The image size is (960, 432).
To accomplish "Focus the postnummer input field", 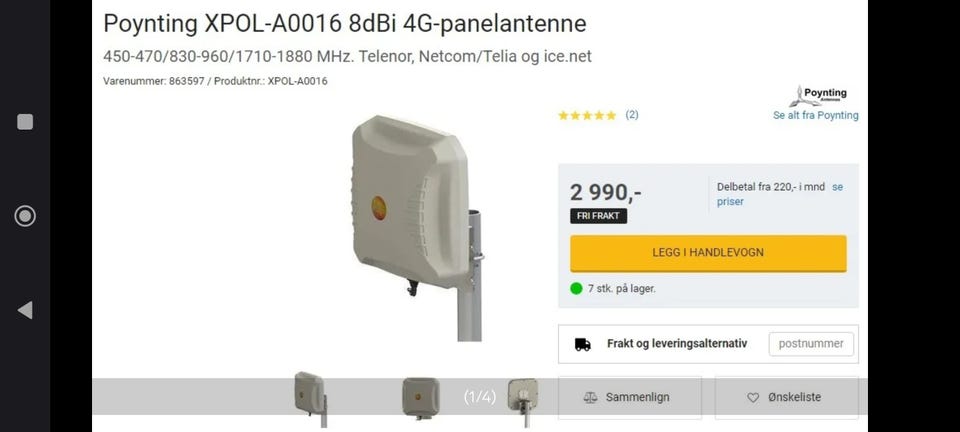I will point(811,344).
